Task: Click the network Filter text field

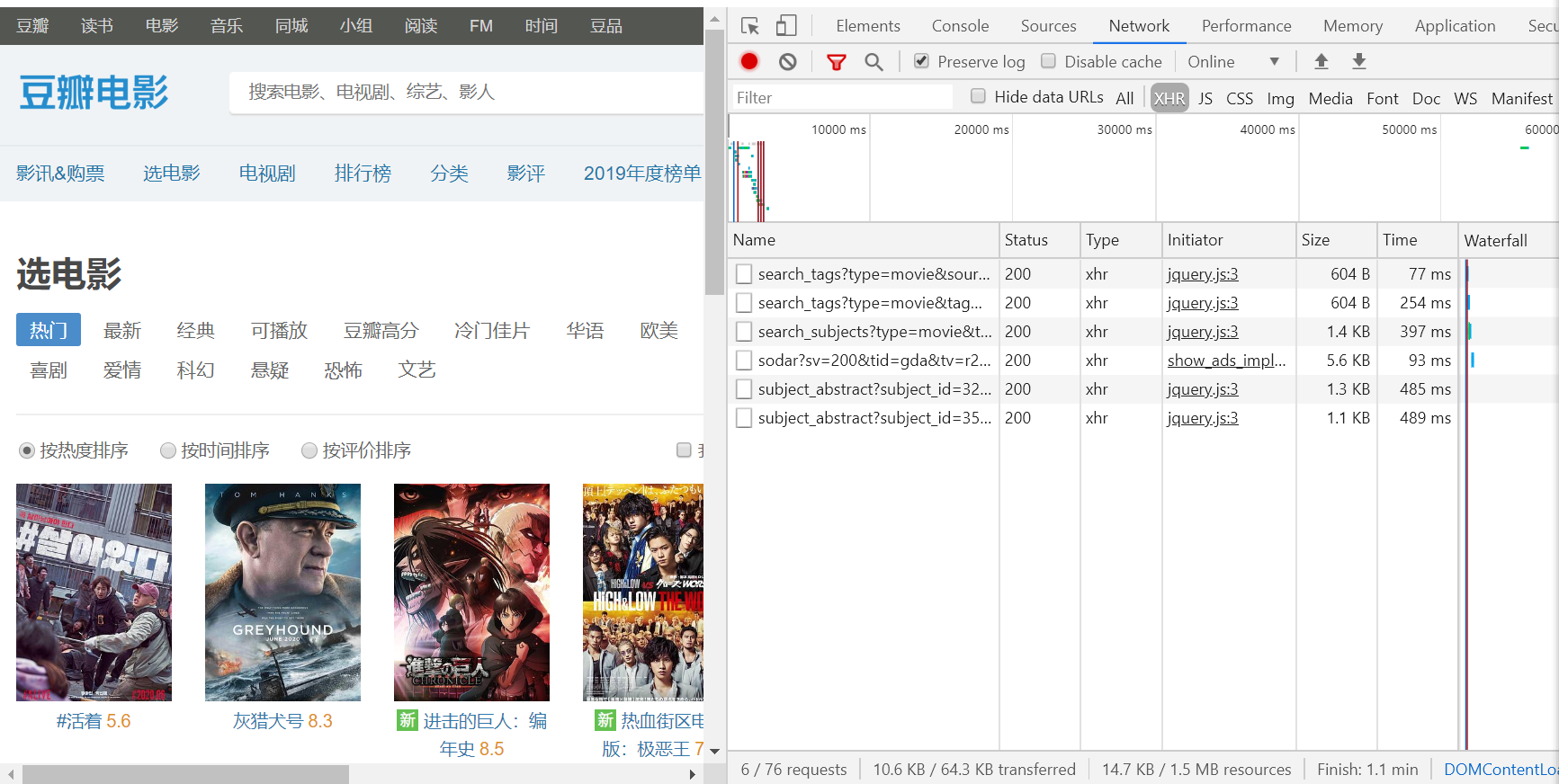Action: (x=843, y=97)
